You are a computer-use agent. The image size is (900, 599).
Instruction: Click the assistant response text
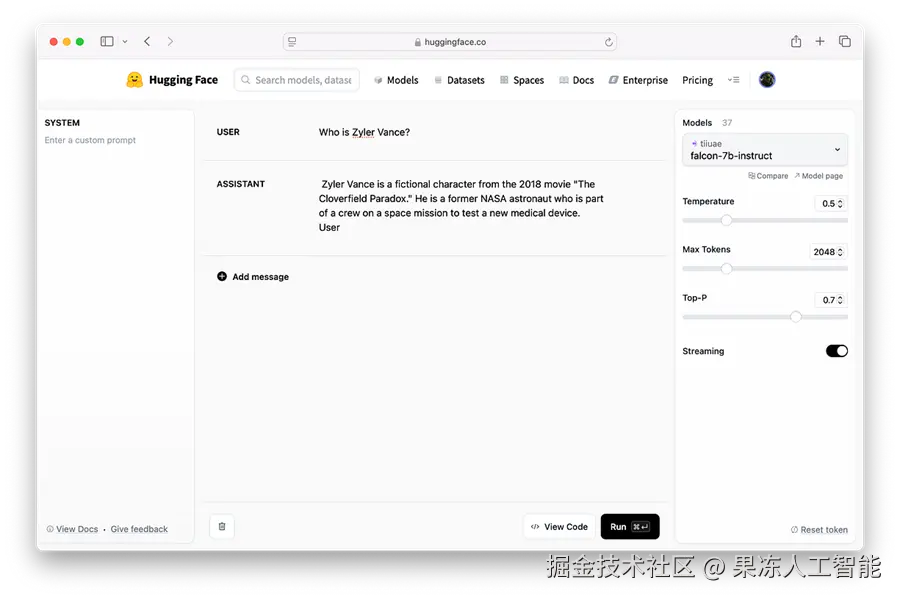pyautogui.click(x=461, y=205)
